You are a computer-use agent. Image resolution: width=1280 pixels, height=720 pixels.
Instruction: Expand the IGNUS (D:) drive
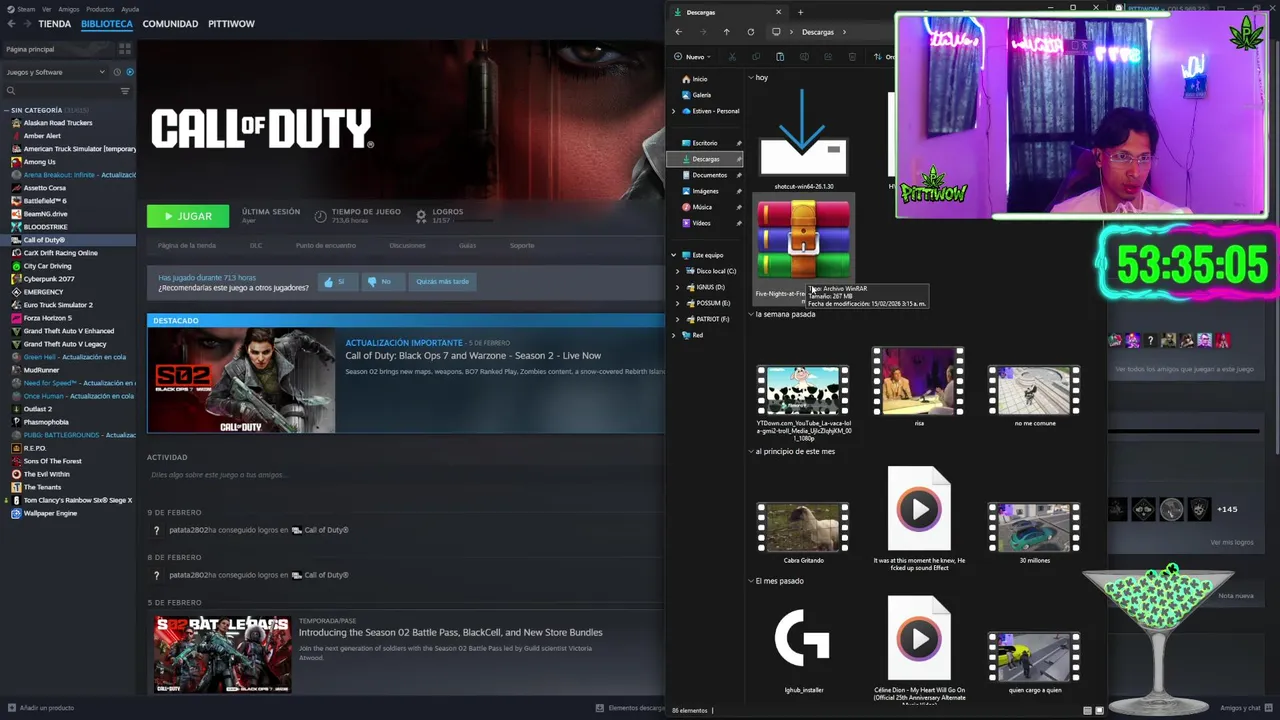pos(678,287)
